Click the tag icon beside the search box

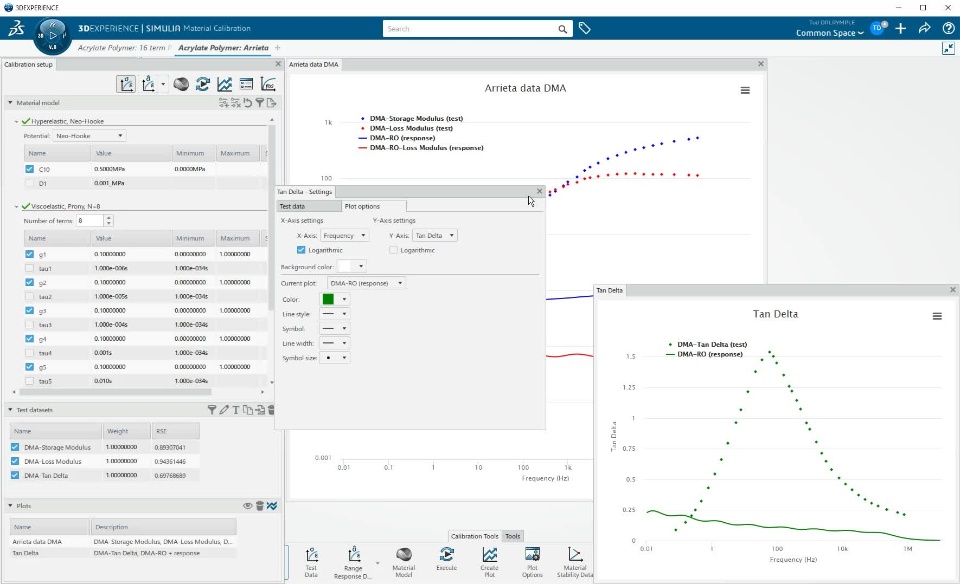point(585,28)
